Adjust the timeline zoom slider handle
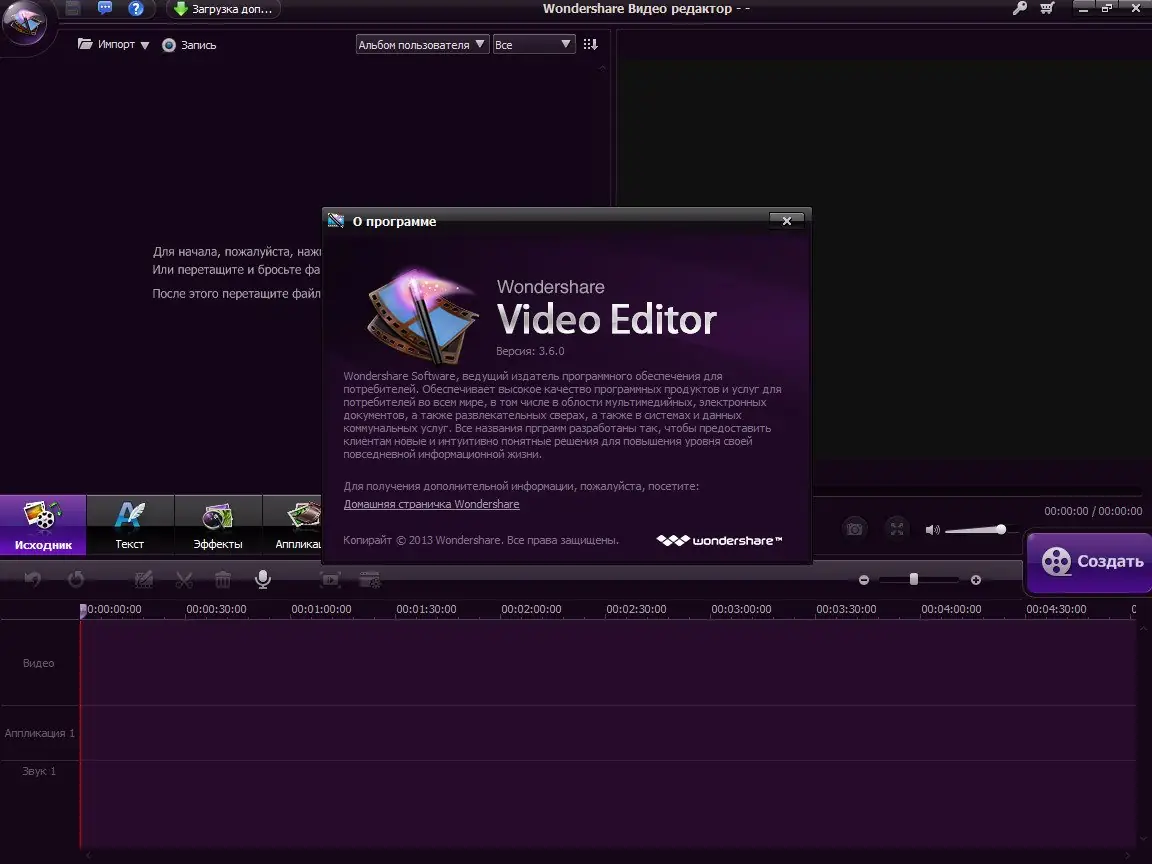Screen dimensions: 1152x864 (x=914, y=580)
